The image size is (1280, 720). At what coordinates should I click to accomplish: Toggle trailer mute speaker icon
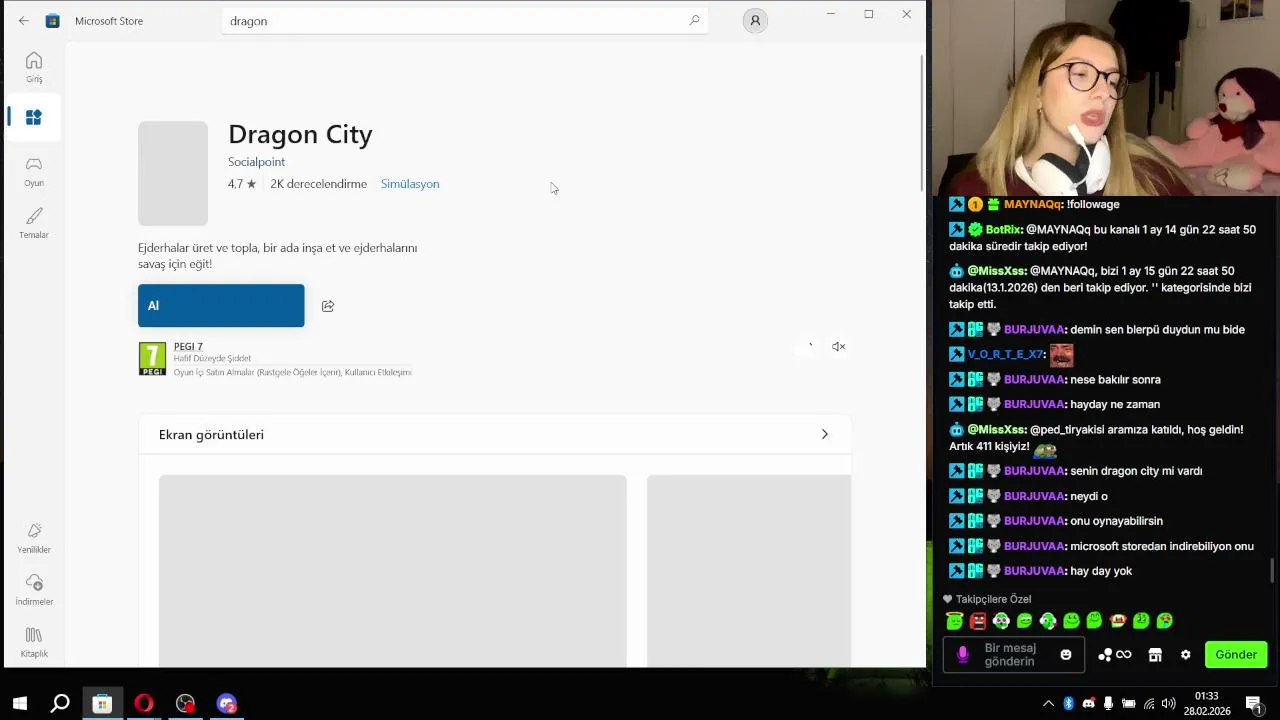click(x=839, y=347)
